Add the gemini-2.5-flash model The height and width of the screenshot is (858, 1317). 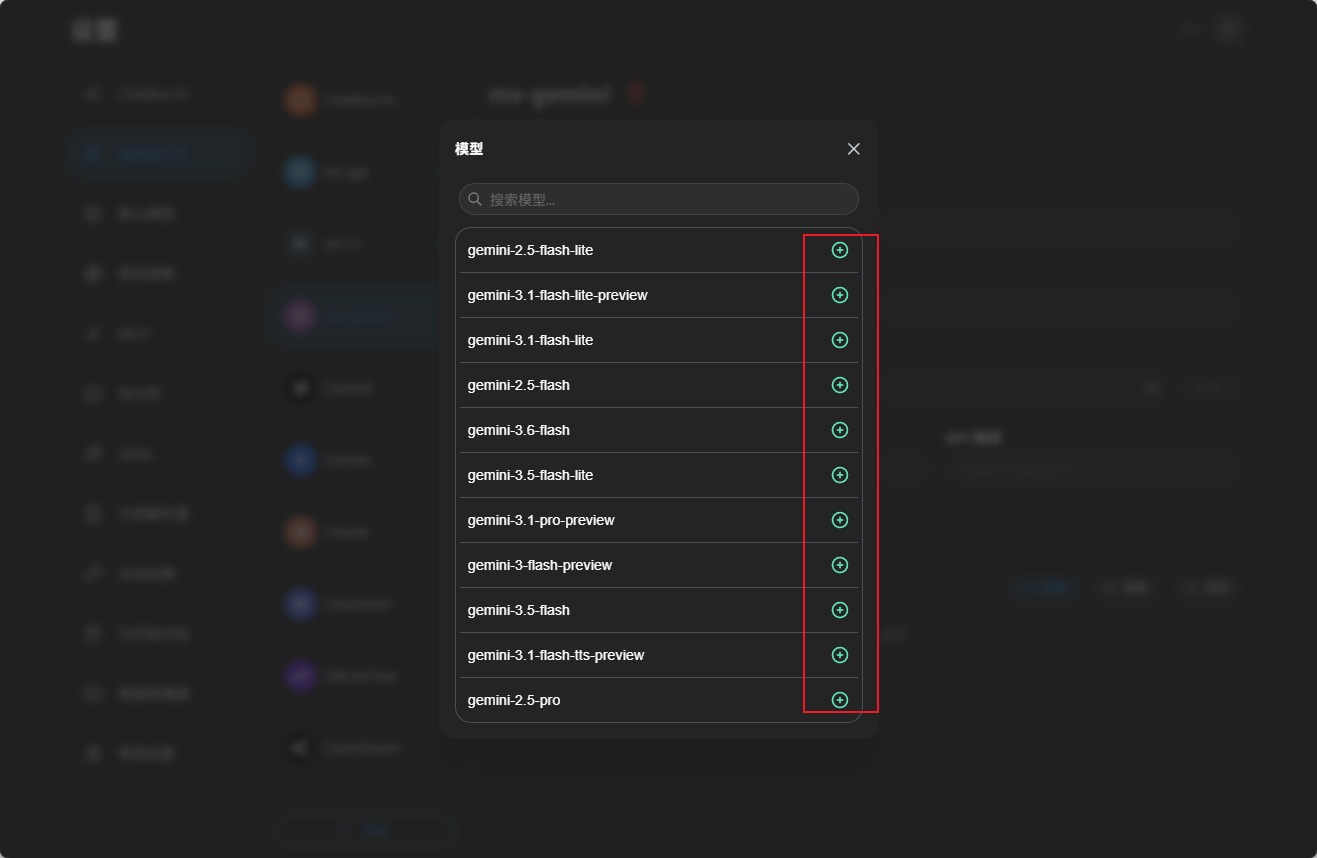point(840,385)
